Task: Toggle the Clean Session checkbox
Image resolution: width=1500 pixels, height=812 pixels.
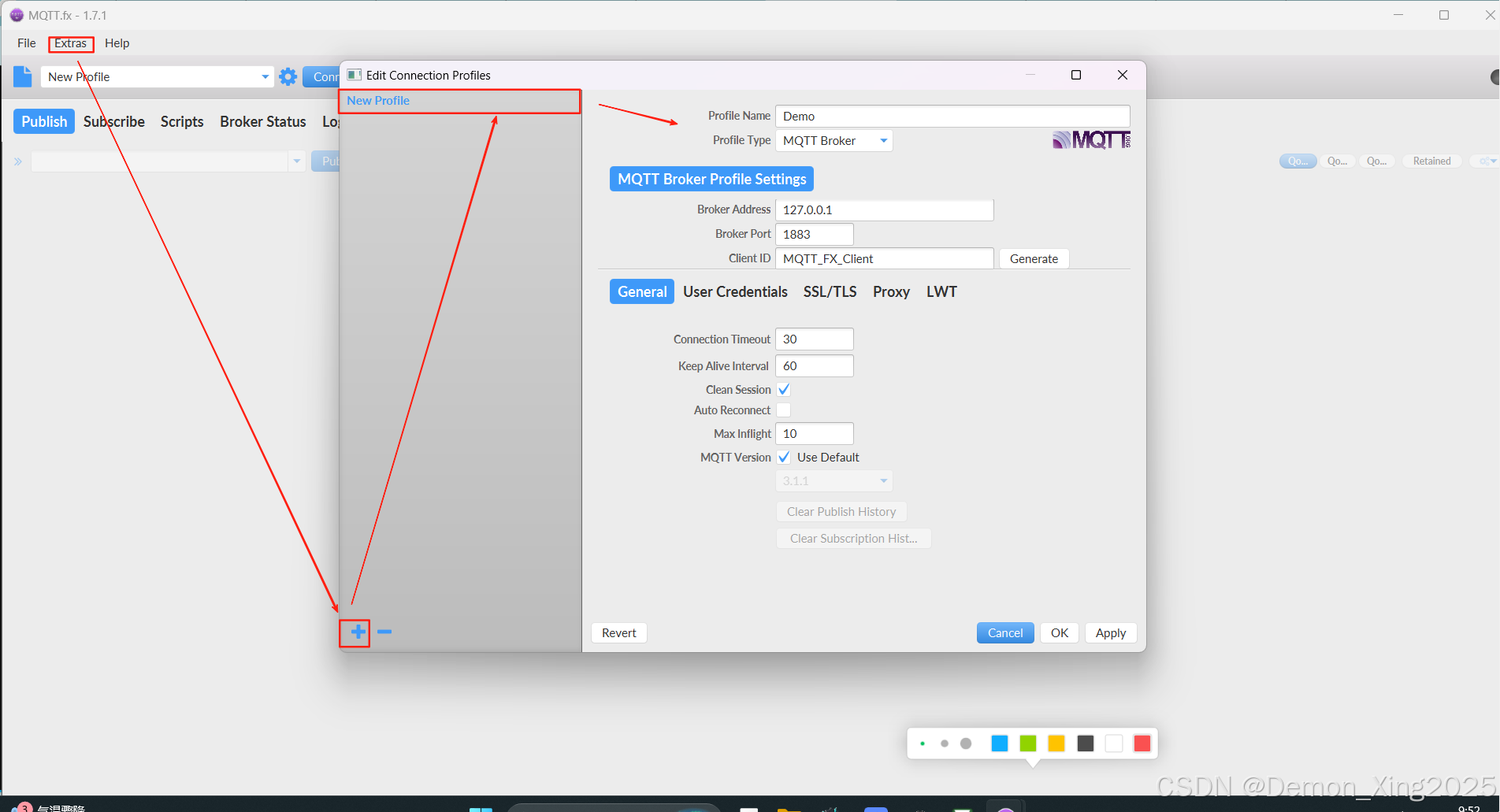Action: pos(784,390)
